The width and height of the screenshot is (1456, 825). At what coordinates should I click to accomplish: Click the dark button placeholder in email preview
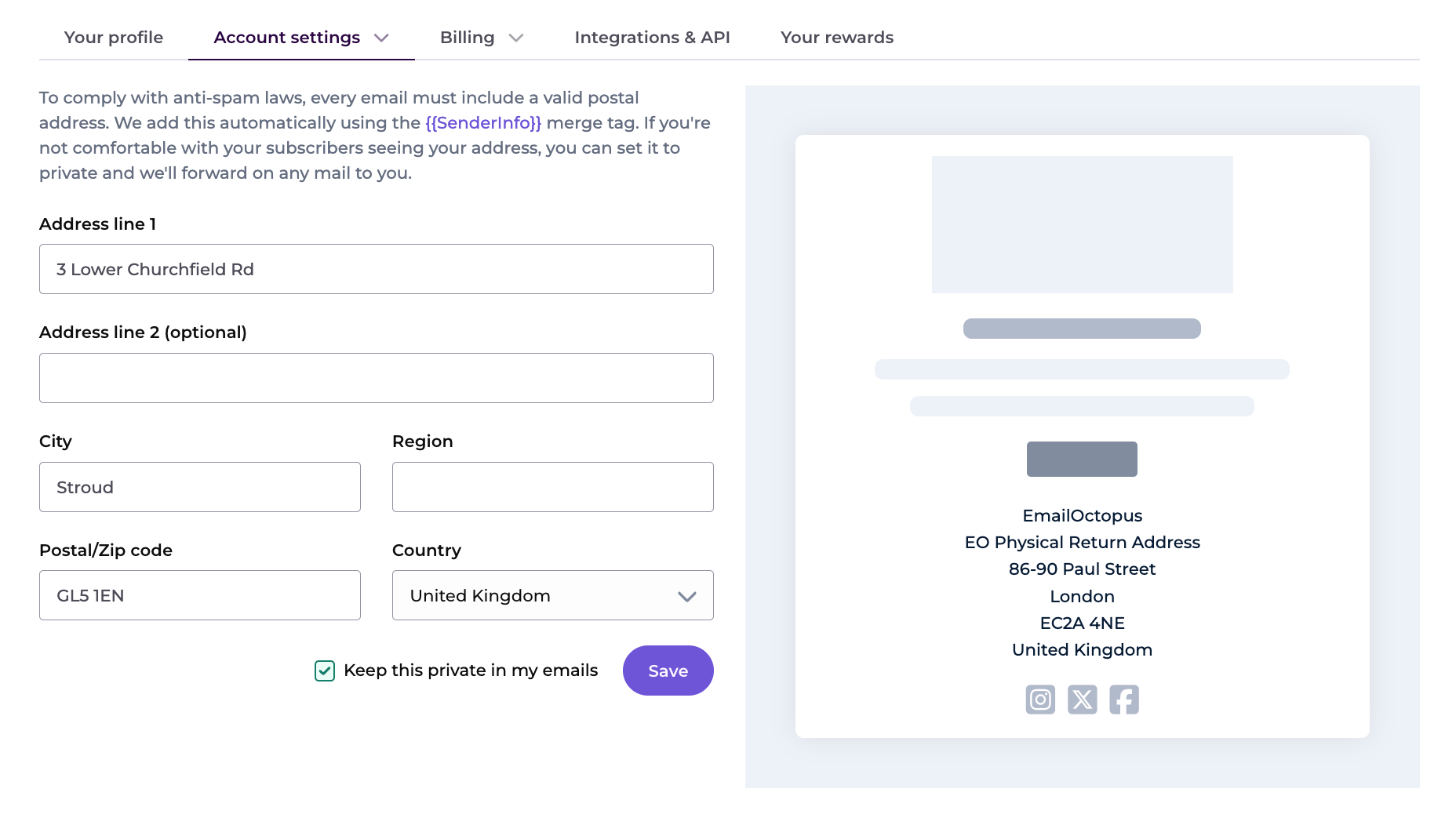pos(1082,459)
